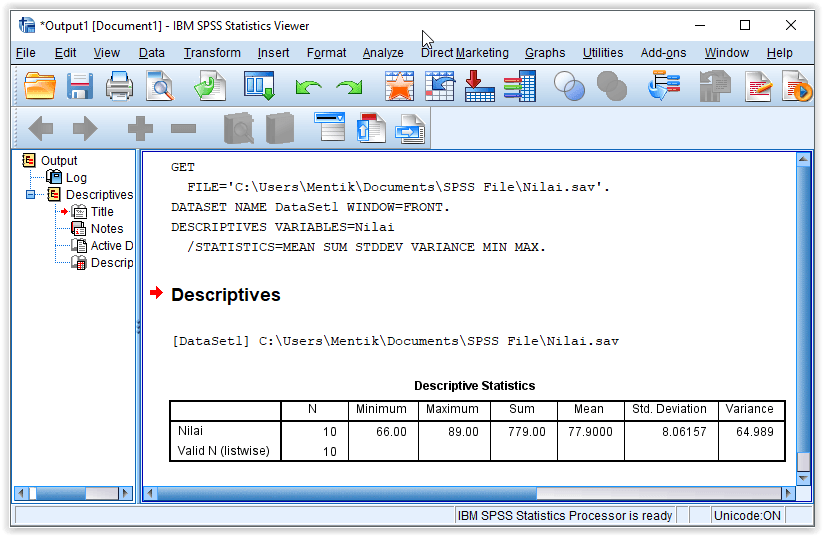Open the Data menu
The width and height of the screenshot is (823, 536).
coord(152,53)
